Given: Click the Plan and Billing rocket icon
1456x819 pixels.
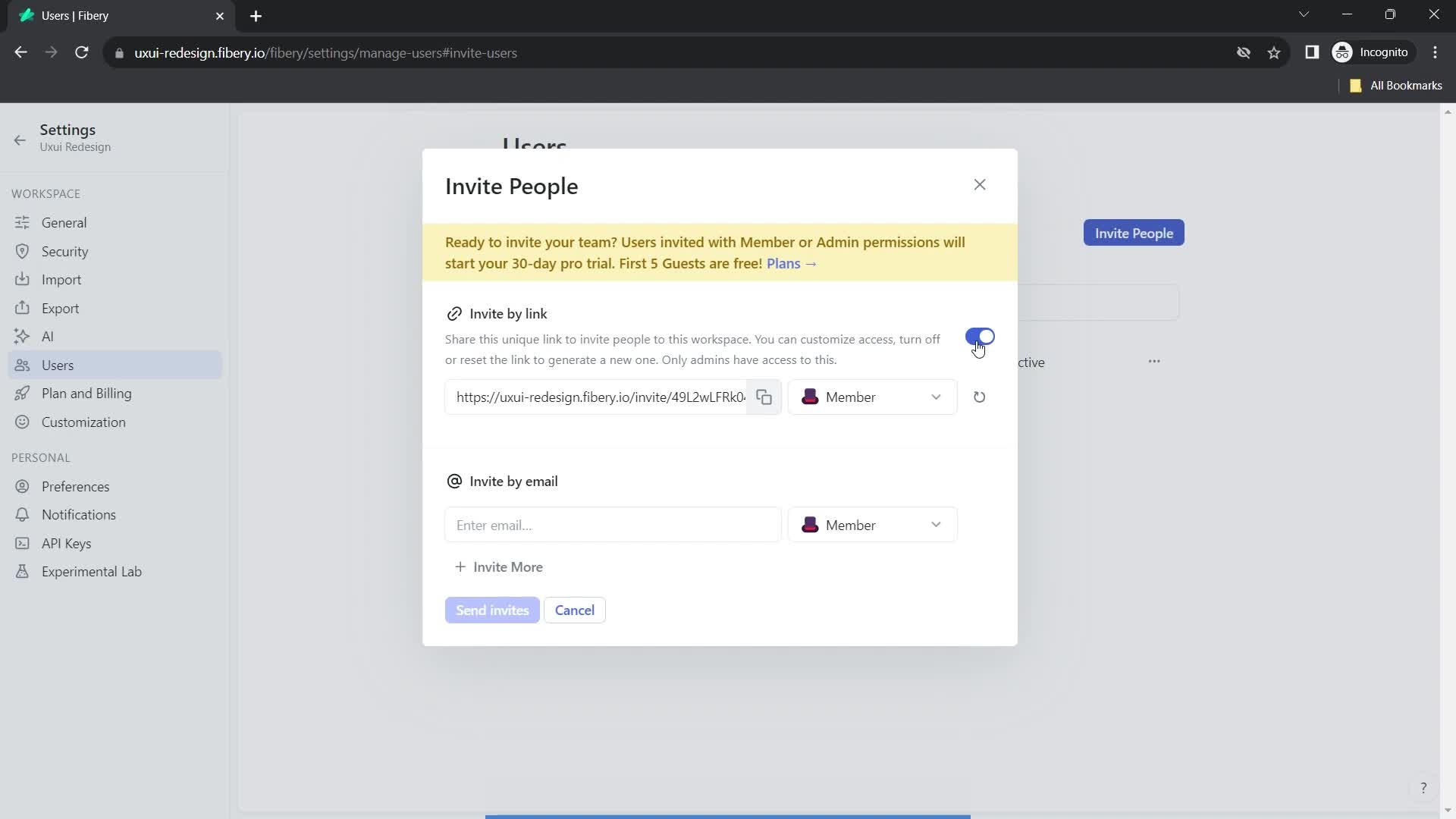Looking at the screenshot, I should 22,394.
